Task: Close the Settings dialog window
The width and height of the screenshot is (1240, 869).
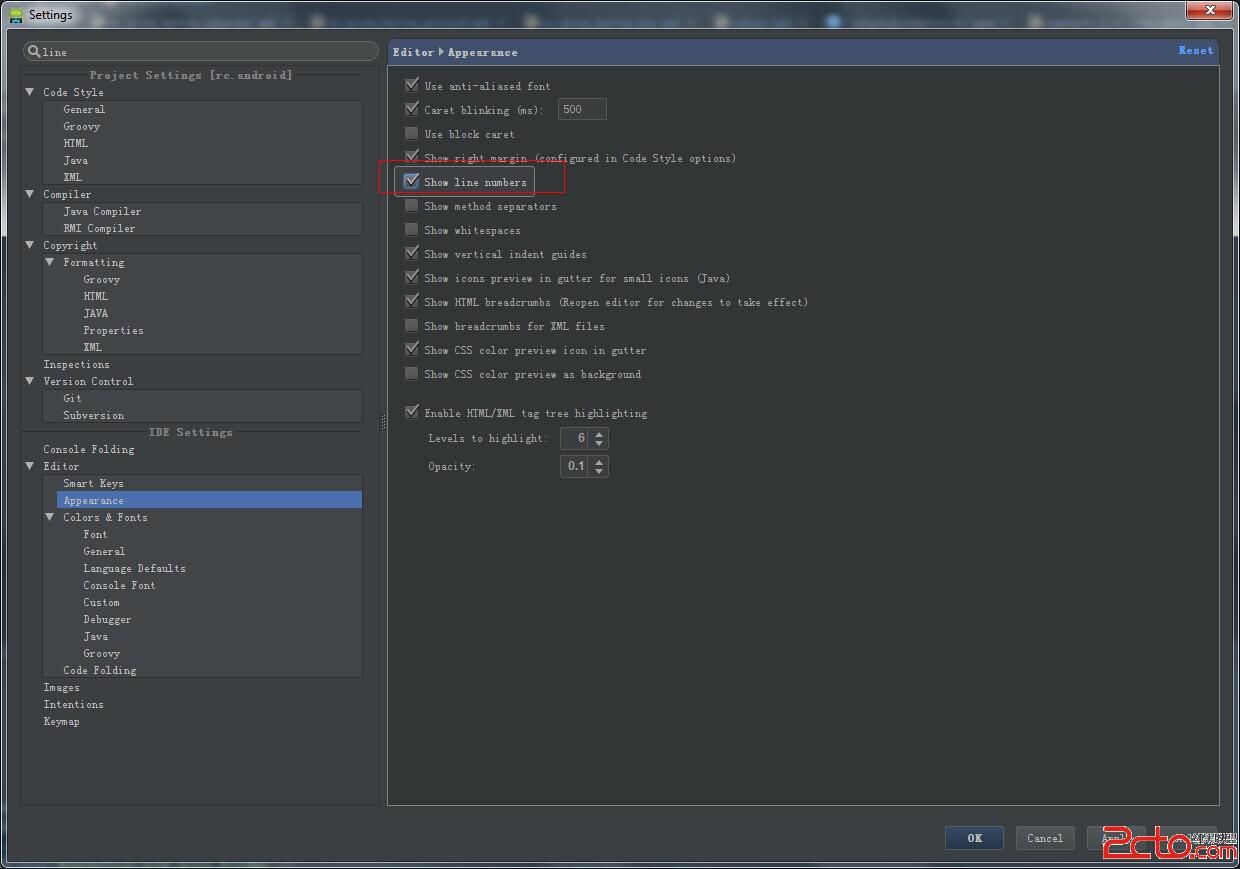Action: pyautogui.click(x=1210, y=11)
